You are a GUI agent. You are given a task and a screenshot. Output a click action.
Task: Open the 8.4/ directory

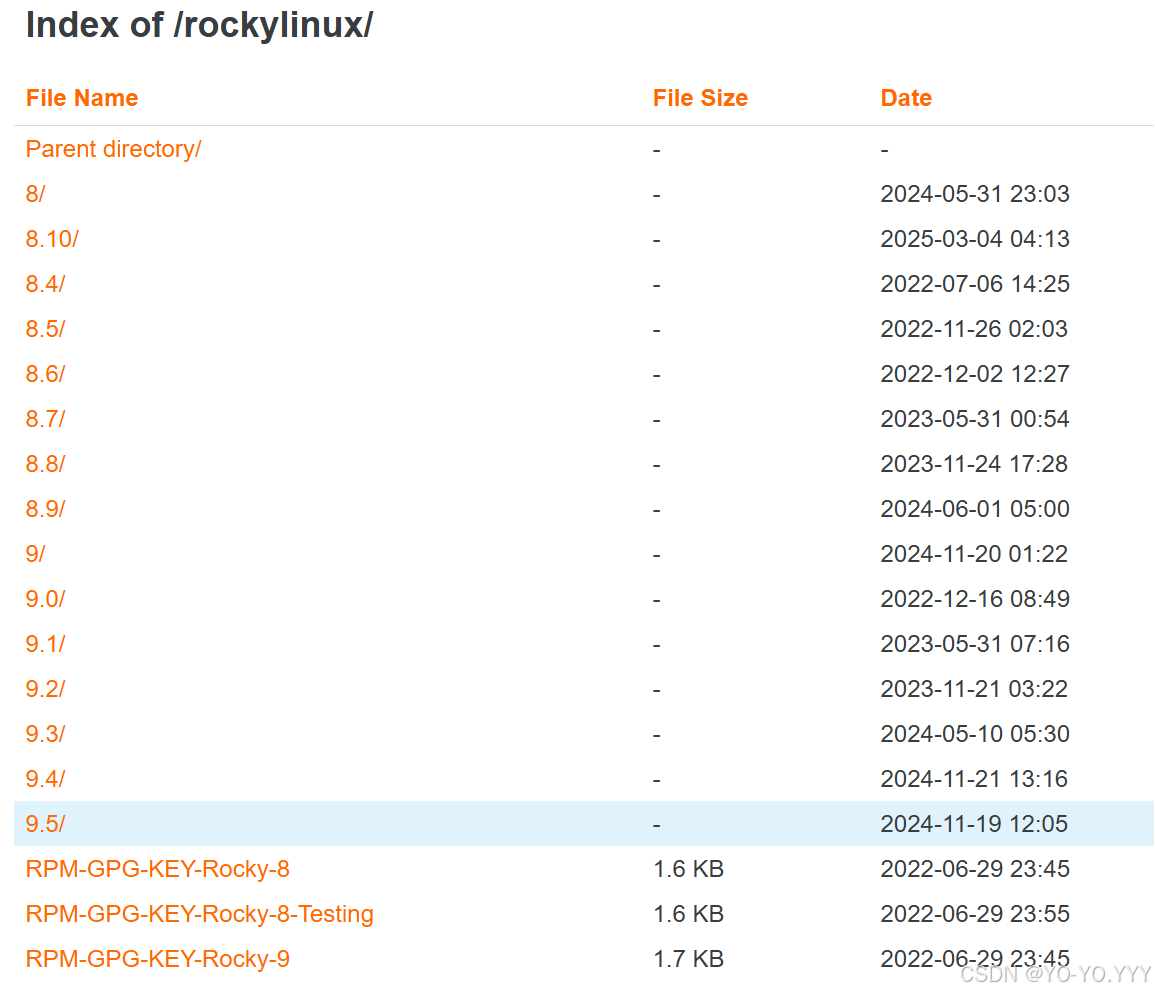[46, 284]
